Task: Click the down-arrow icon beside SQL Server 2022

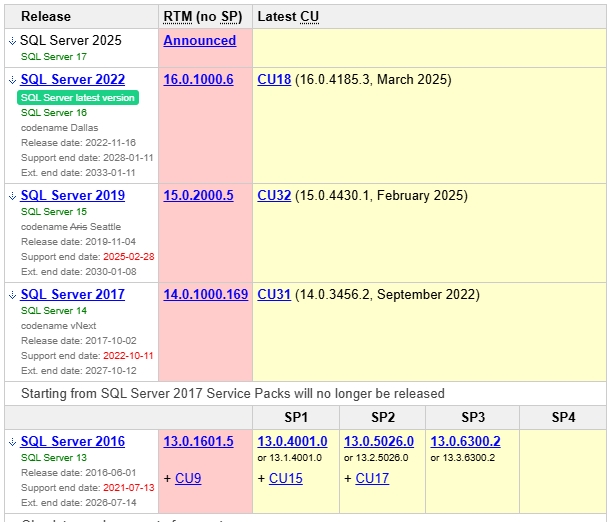Action: coord(12,80)
